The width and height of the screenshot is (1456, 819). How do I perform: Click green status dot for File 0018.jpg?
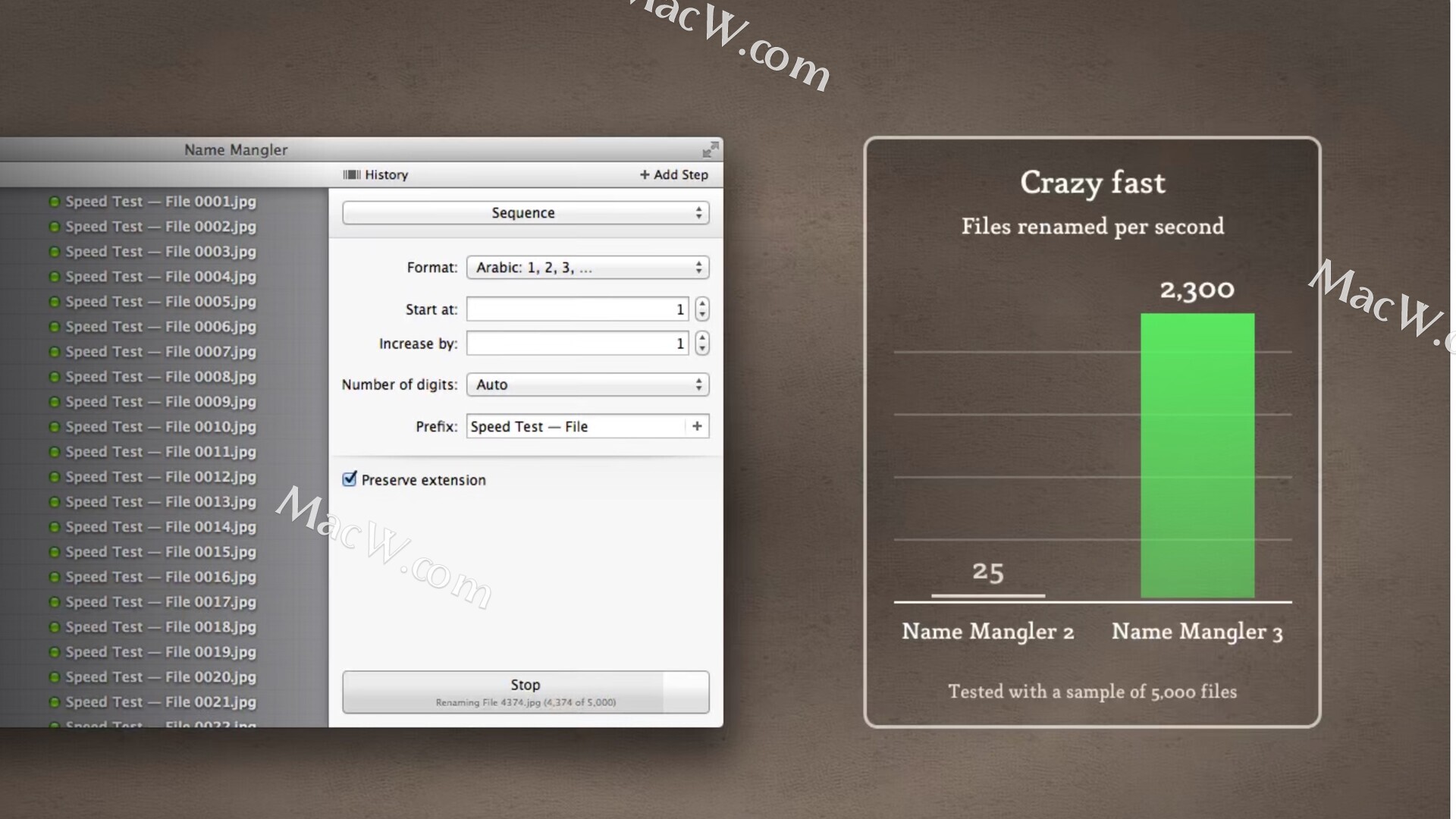[x=55, y=627]
